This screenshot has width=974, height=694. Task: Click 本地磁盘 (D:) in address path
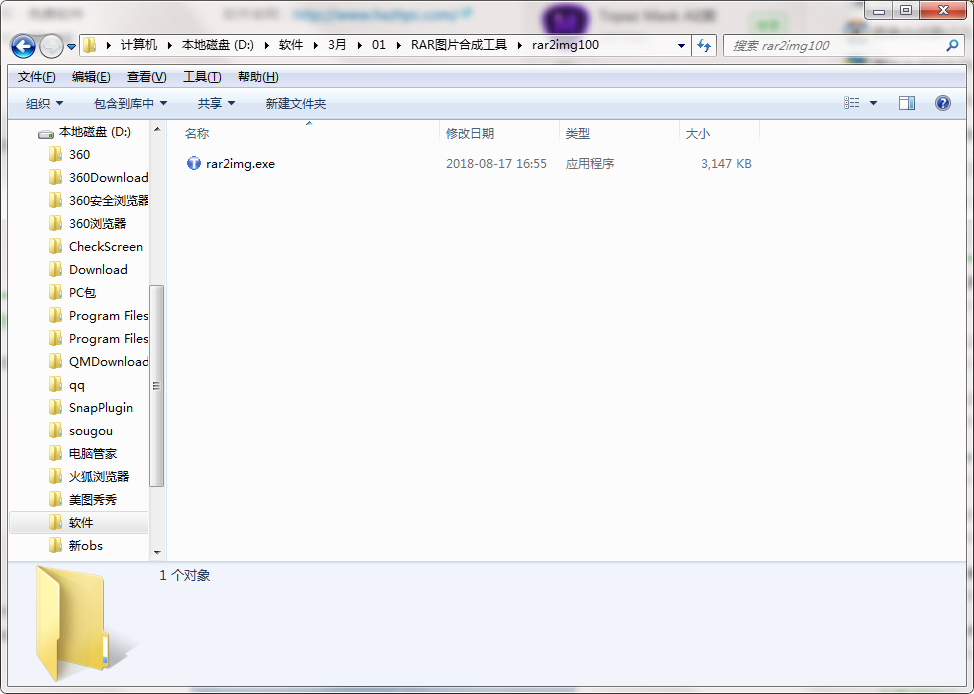(217, 45)
